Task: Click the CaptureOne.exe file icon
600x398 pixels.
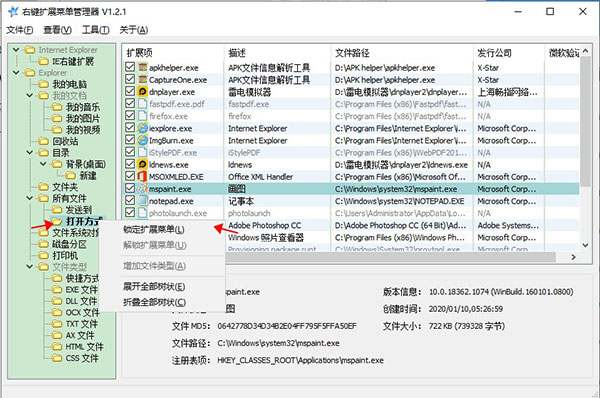Action: (143, 80)
